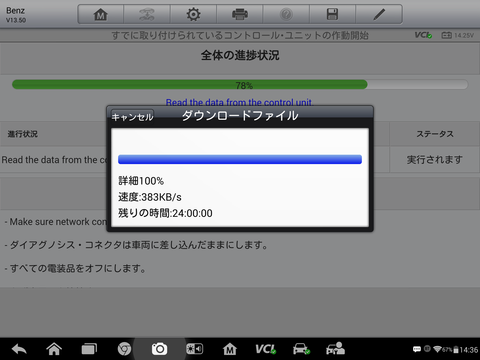480x360 pixels.
Task: Tap the VCL connection status at top right
Action: (x=423, y=35)
